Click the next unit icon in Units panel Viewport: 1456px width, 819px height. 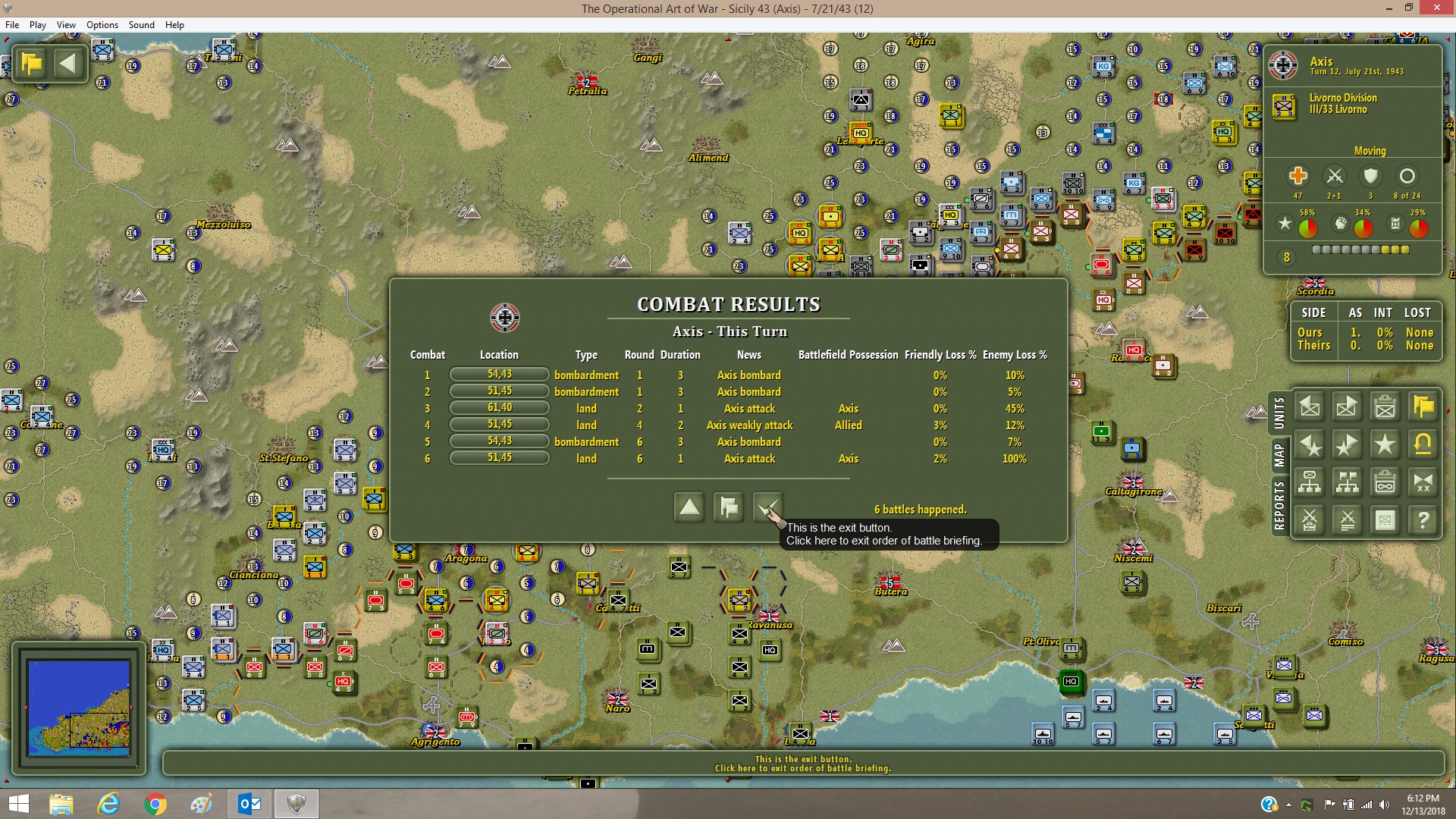pyautogui.click(x=1348, y=407)
